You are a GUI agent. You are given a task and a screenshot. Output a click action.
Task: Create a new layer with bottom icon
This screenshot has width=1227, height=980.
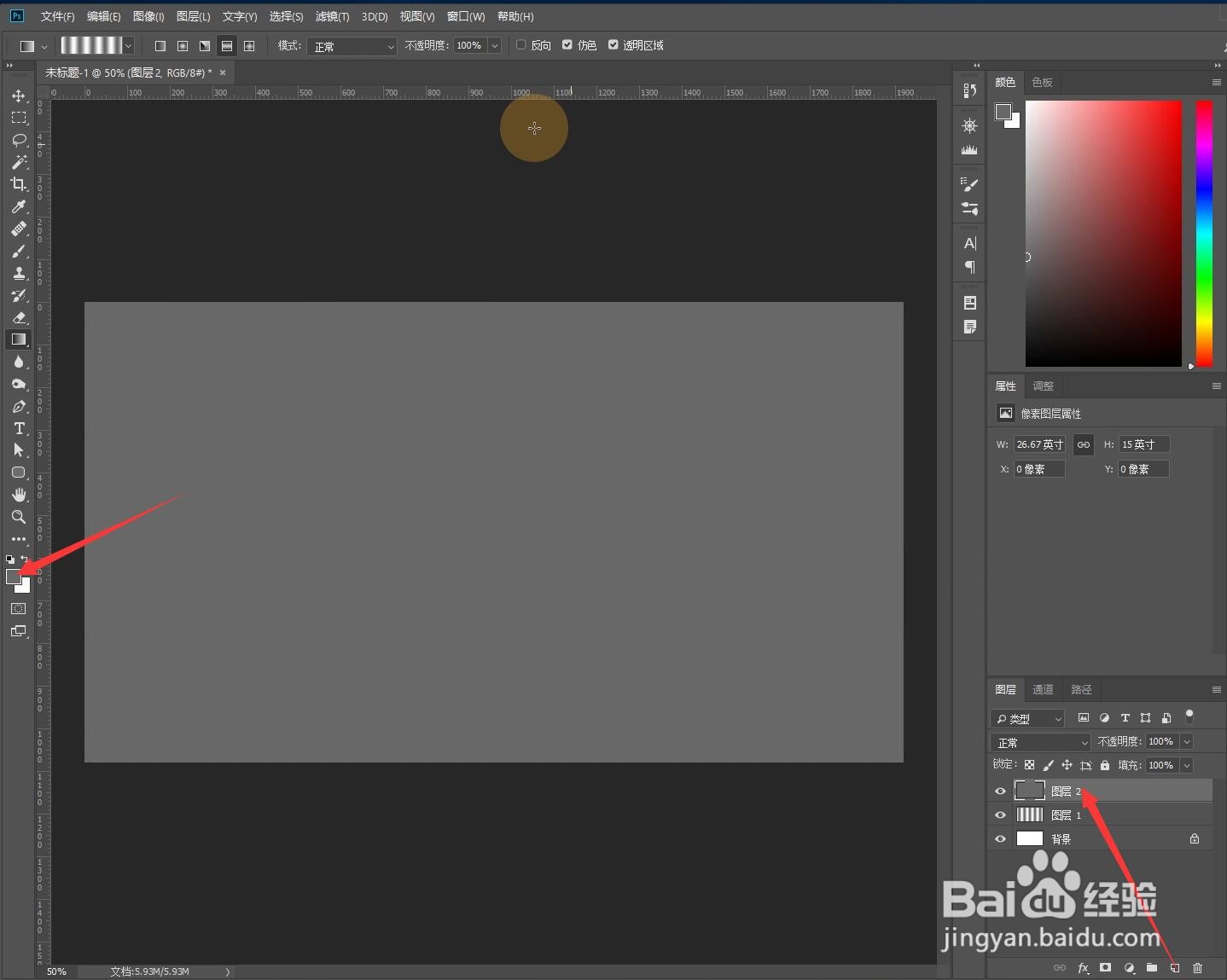pos(1174,968)
